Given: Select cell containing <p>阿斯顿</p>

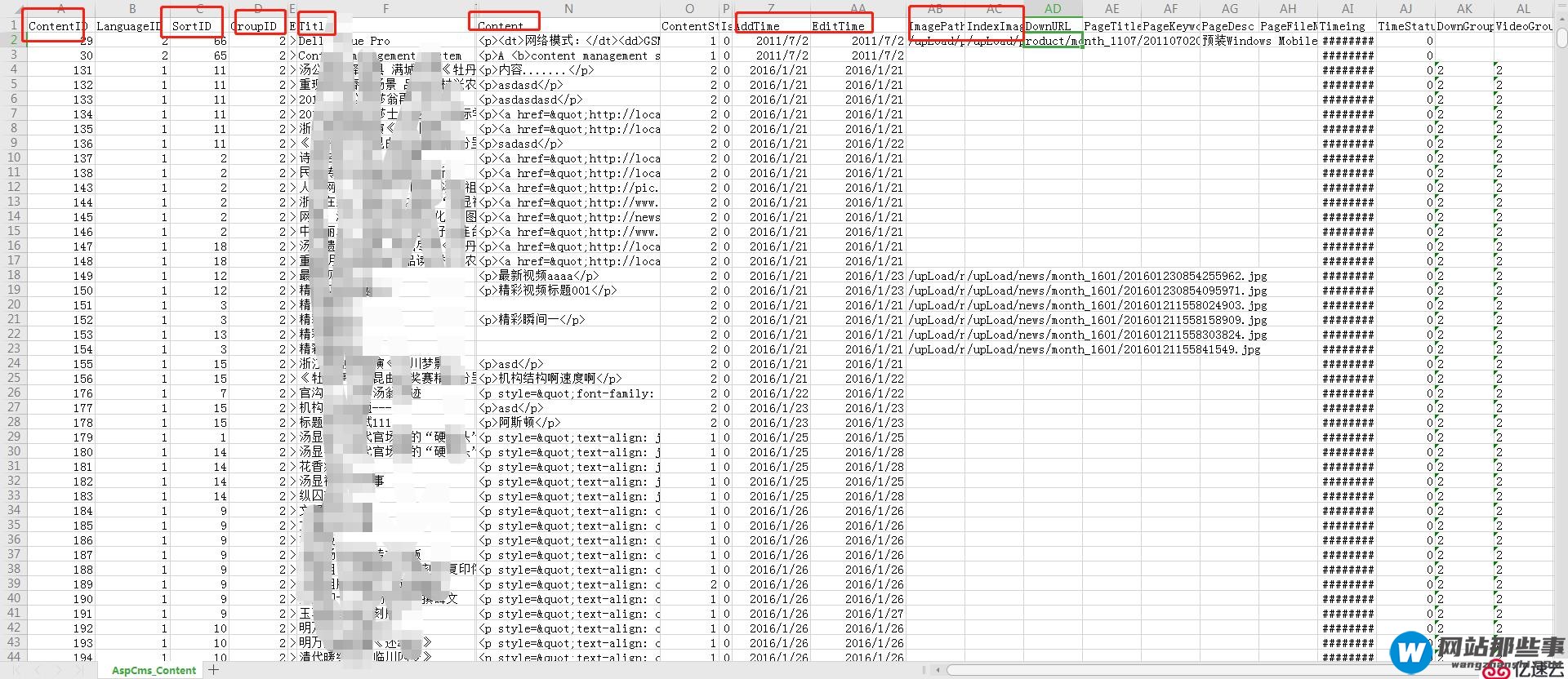Looking at the screenshot, I should [568, 422].
